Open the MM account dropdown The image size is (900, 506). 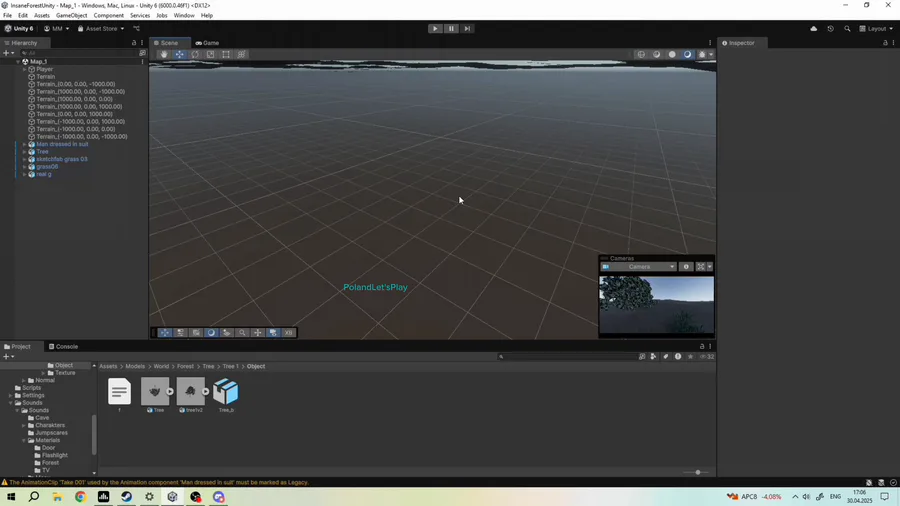(56, 29)
